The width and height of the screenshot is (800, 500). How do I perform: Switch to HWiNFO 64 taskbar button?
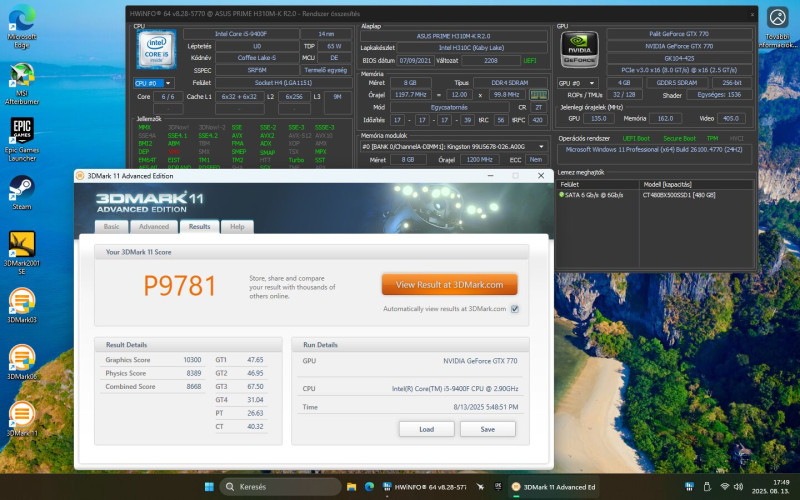(423, 487)
